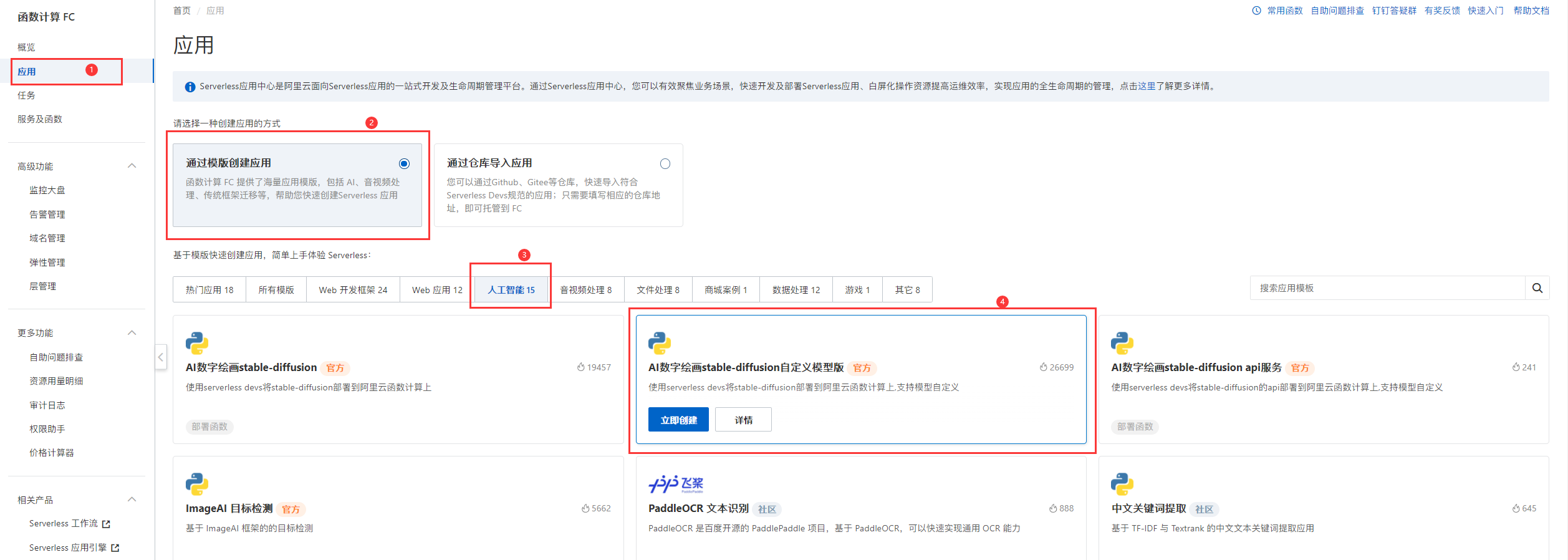The image size is (1568, 560).
Task: Click the flame popularity icon next to 5662
Action: click(x=585, y=508)
